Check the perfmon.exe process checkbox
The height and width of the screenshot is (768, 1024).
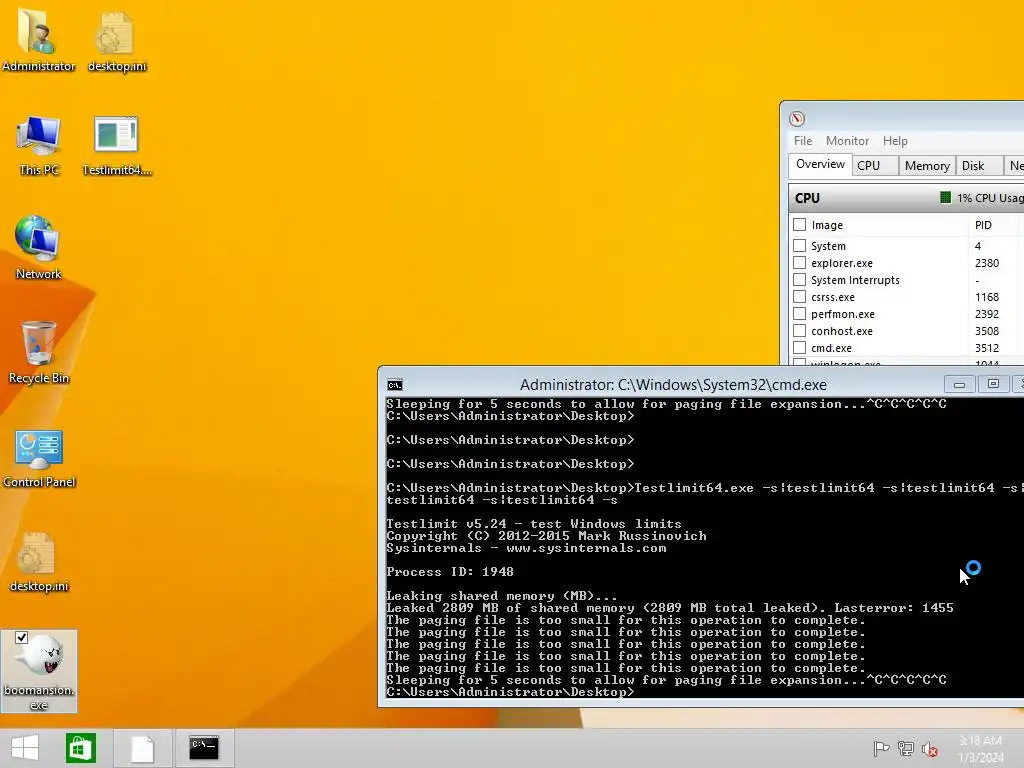pos(799,313)
